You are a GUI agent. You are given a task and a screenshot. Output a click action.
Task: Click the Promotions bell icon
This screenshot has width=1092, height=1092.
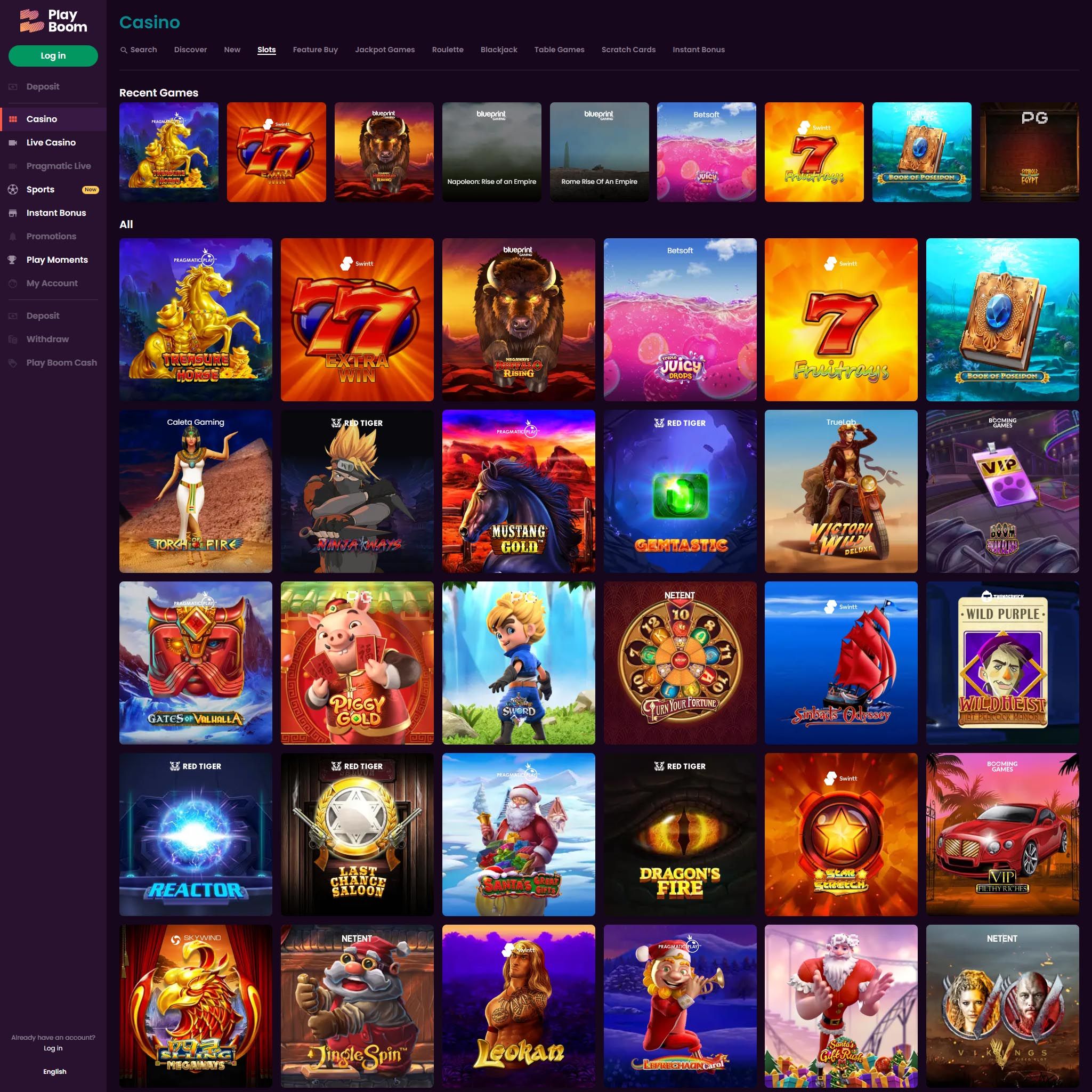tap(13, 236)
